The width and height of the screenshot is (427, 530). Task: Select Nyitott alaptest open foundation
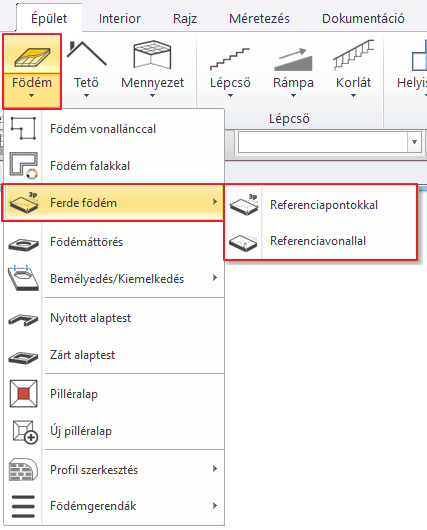114,318
